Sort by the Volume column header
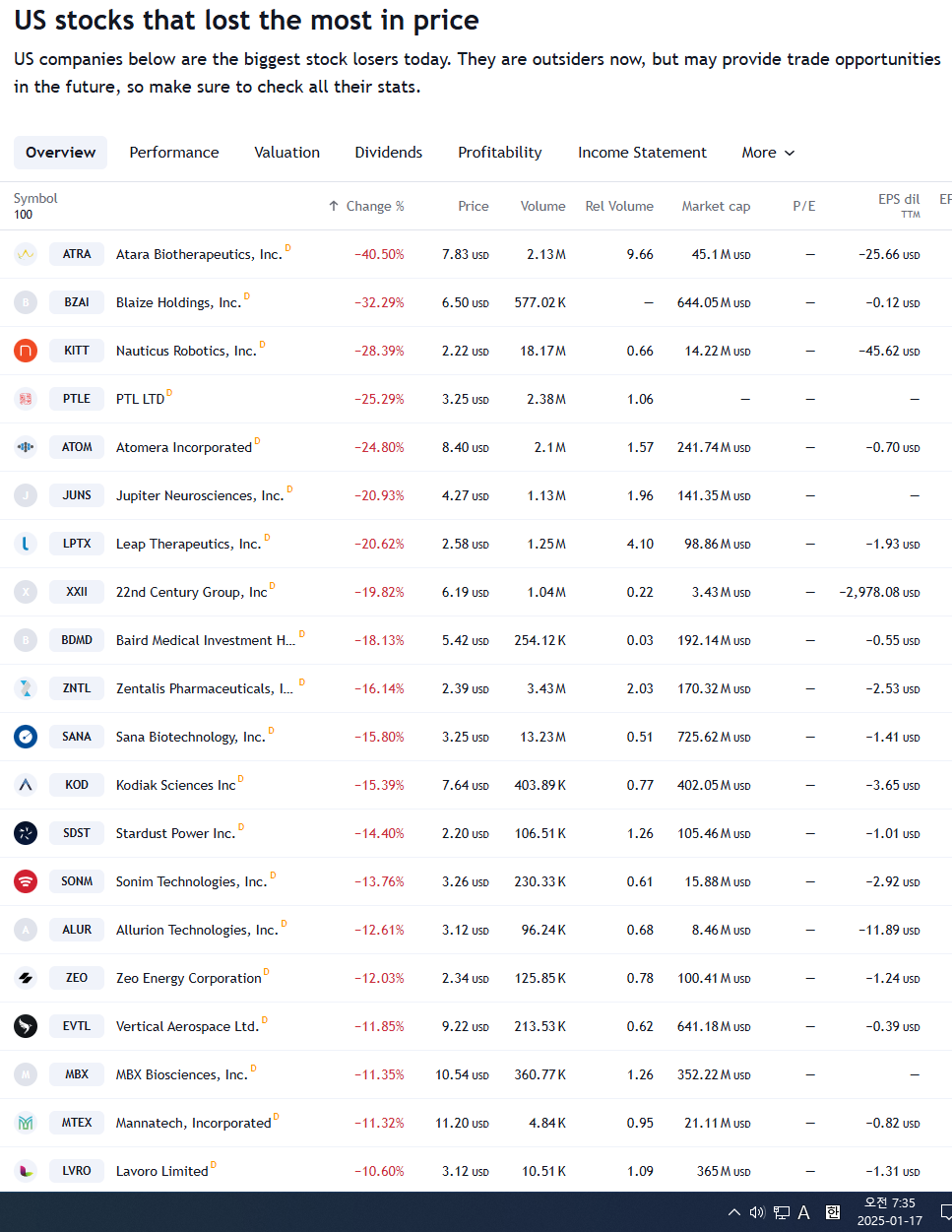This screenshot has width=952, height=1232. tap(543, 206)
